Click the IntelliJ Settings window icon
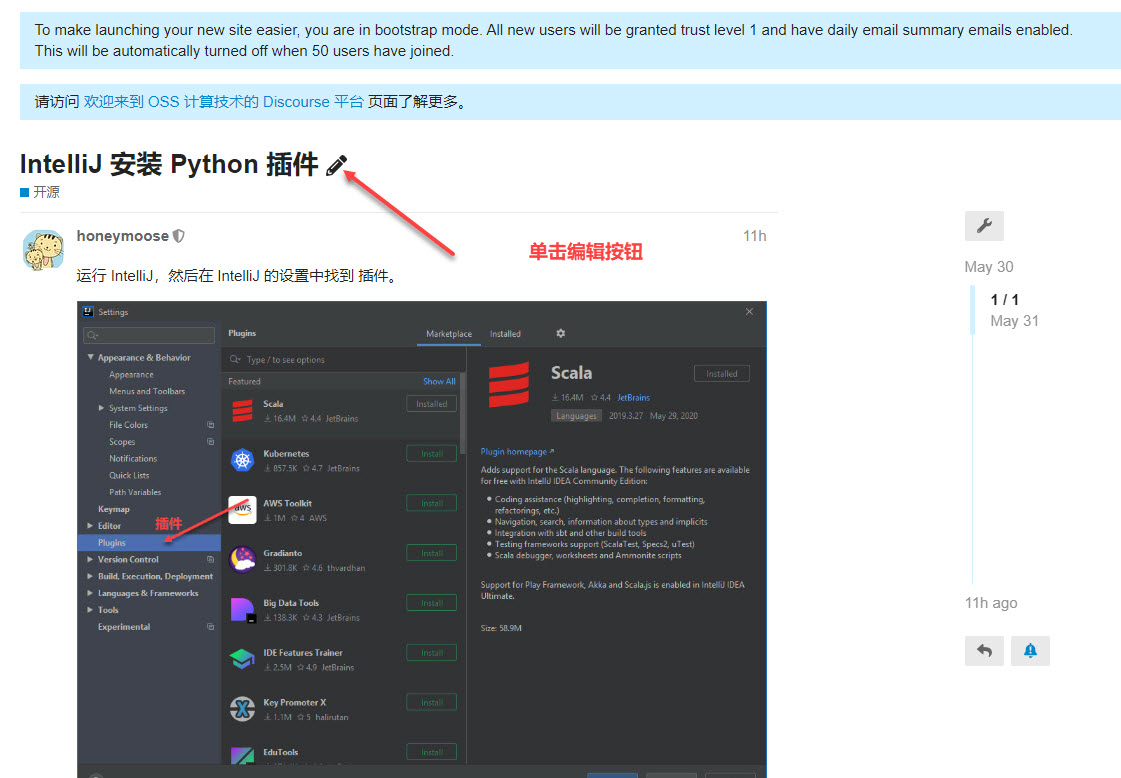Image resolution: width=1121 pixels, height=778 pixels. click(x=89, y=312)
